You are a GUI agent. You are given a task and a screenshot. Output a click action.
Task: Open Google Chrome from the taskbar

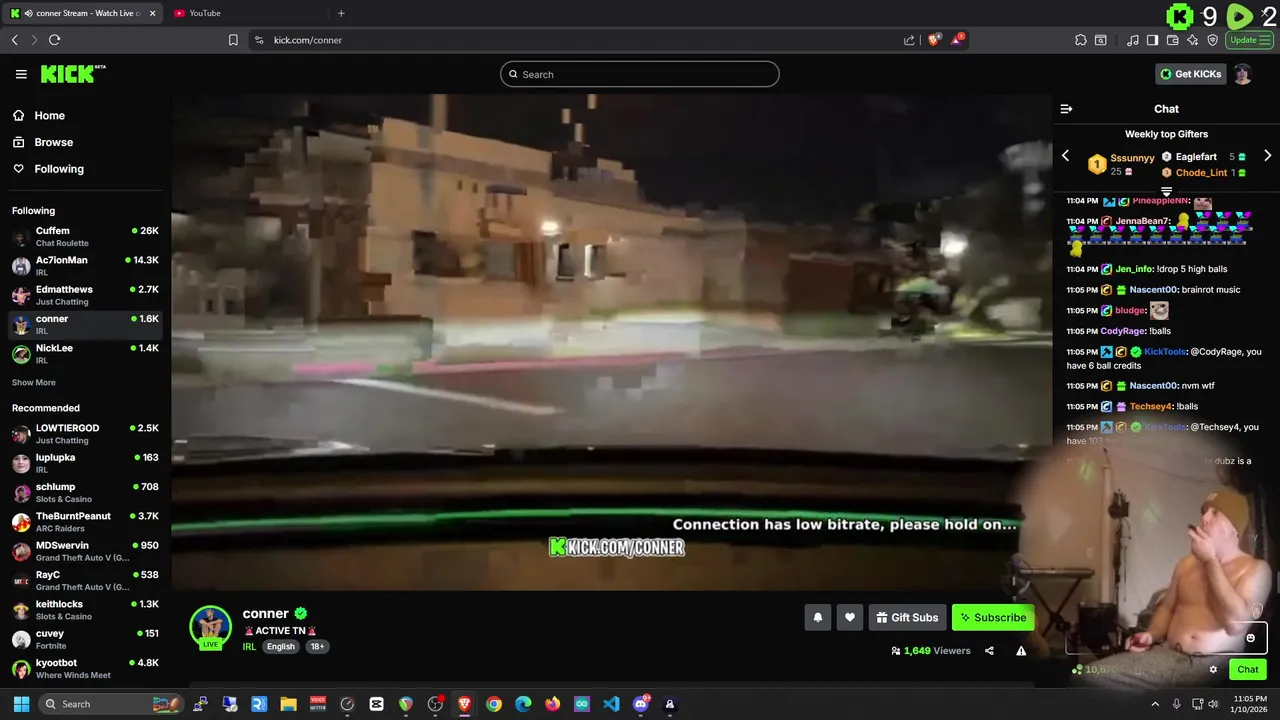494,704
